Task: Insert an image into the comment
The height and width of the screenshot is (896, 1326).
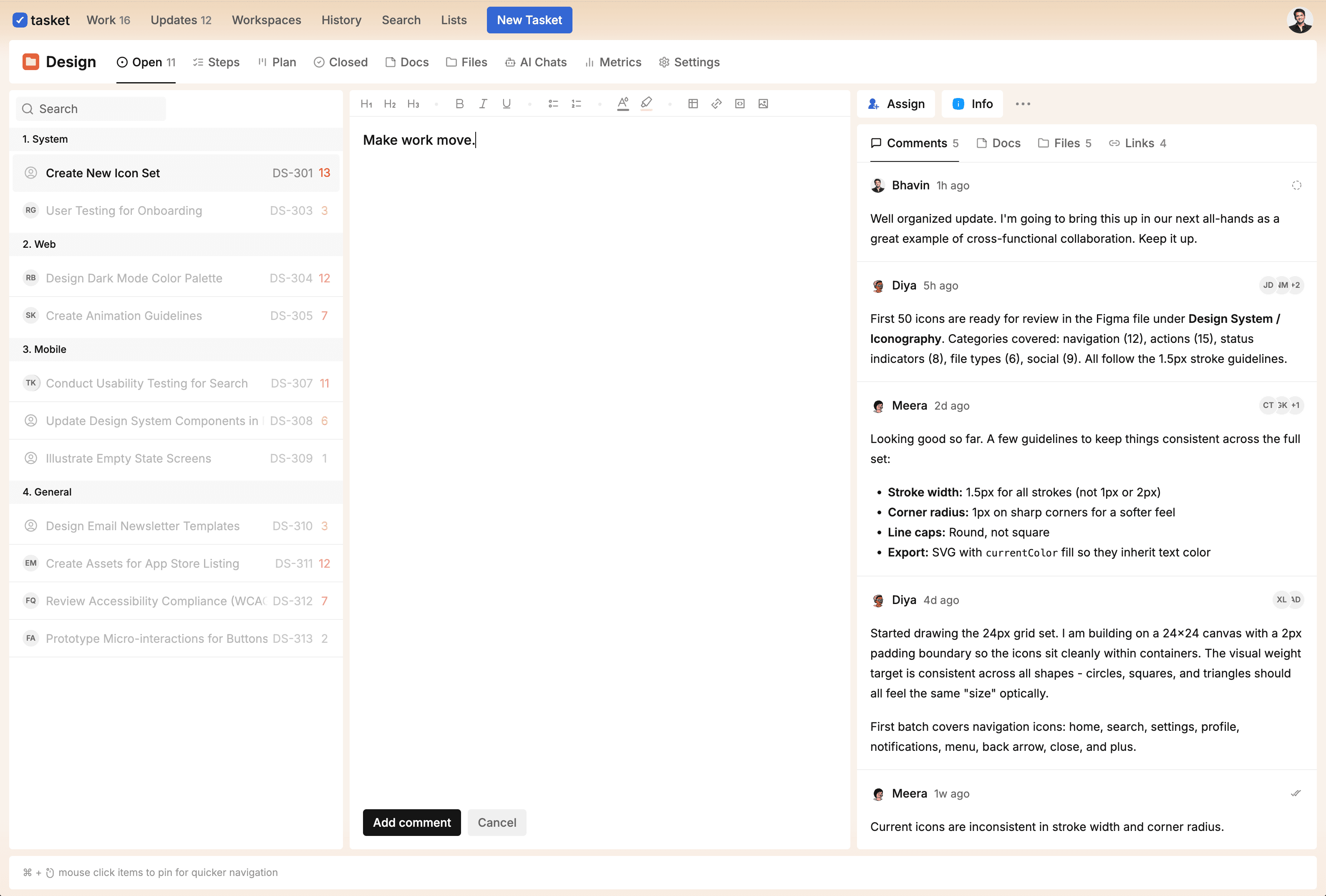Action: click(763, 104)
